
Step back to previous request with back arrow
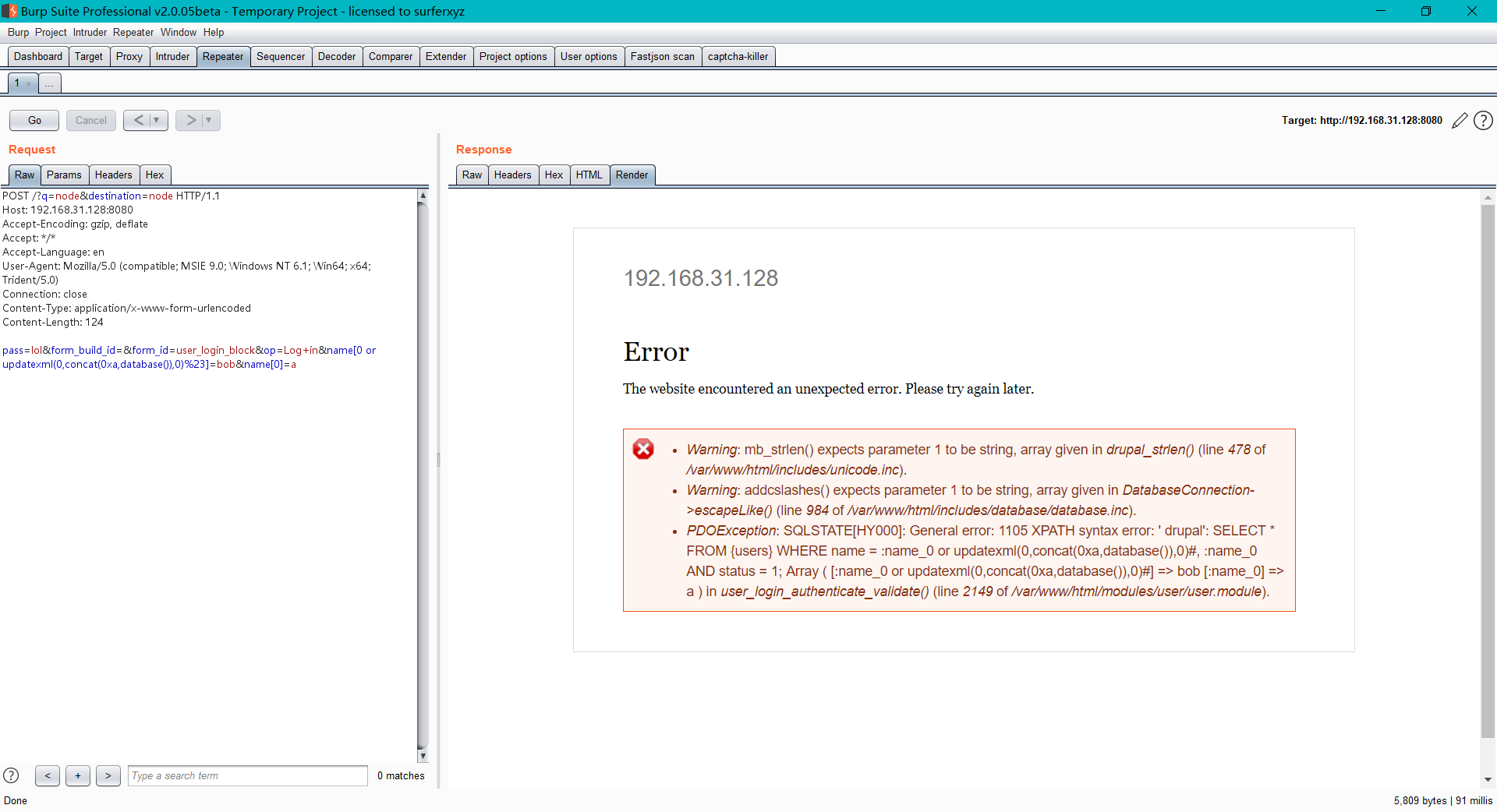pos(139,120)
